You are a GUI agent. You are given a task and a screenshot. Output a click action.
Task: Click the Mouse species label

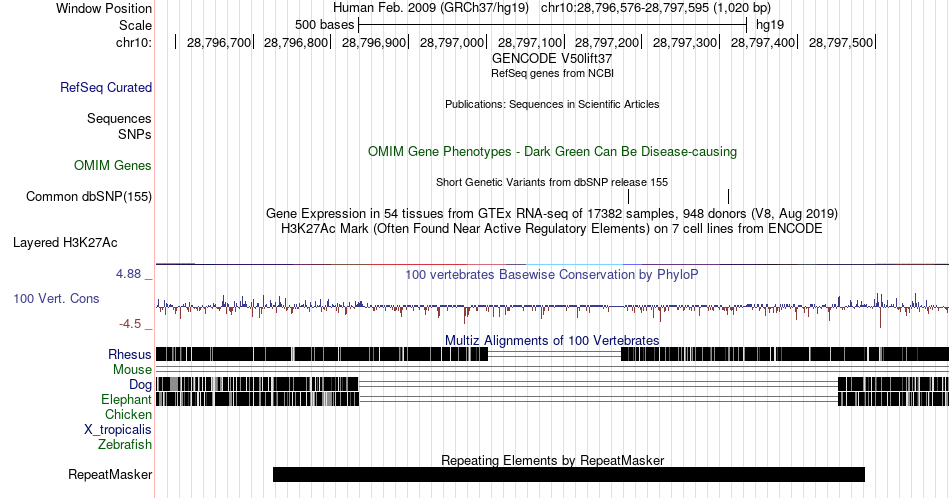(132, 370)
